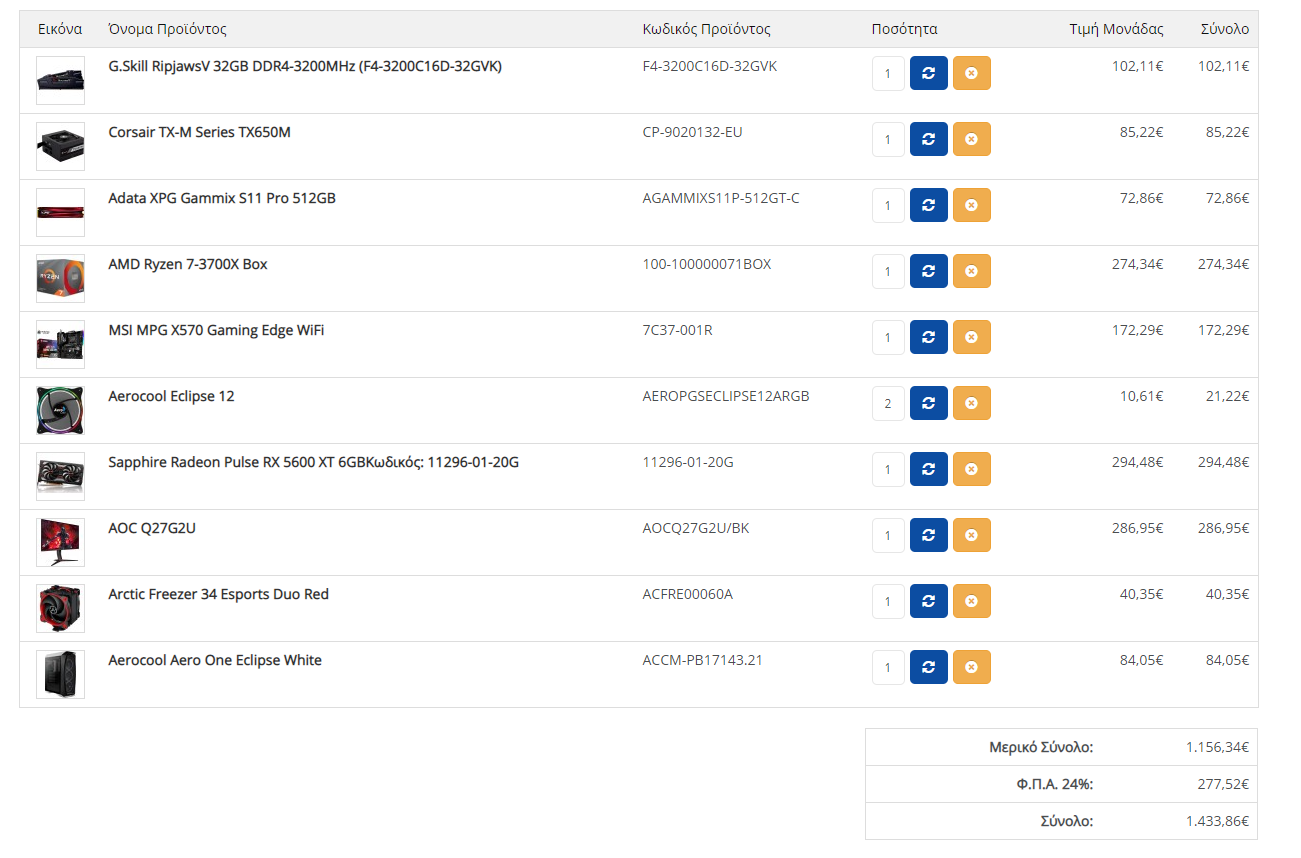
Task: Click Sapphire Radeon Pulse graphics card thumbnail
Action: pos(60,476)
